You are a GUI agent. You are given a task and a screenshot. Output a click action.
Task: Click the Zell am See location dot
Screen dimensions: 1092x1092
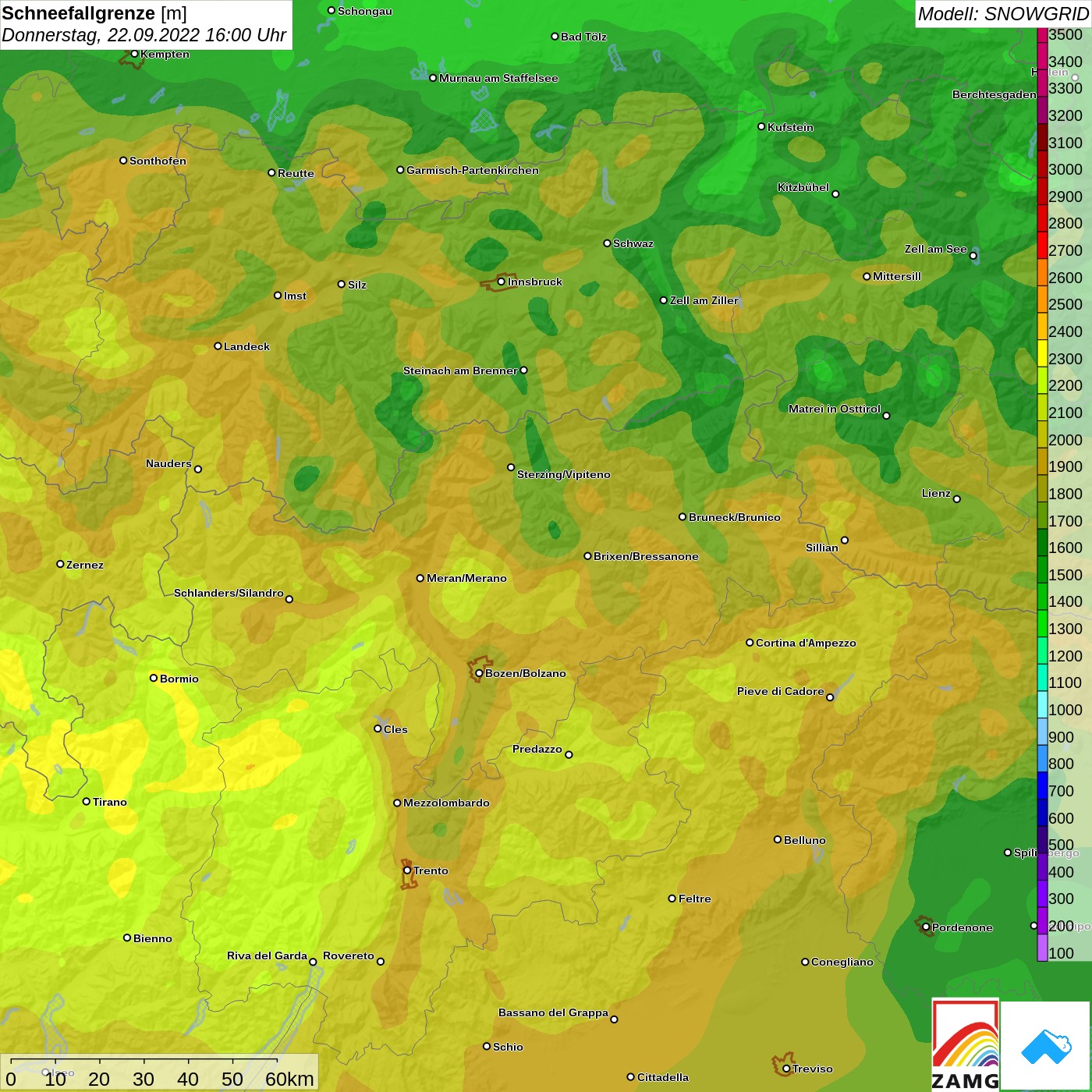pos(973,256)
